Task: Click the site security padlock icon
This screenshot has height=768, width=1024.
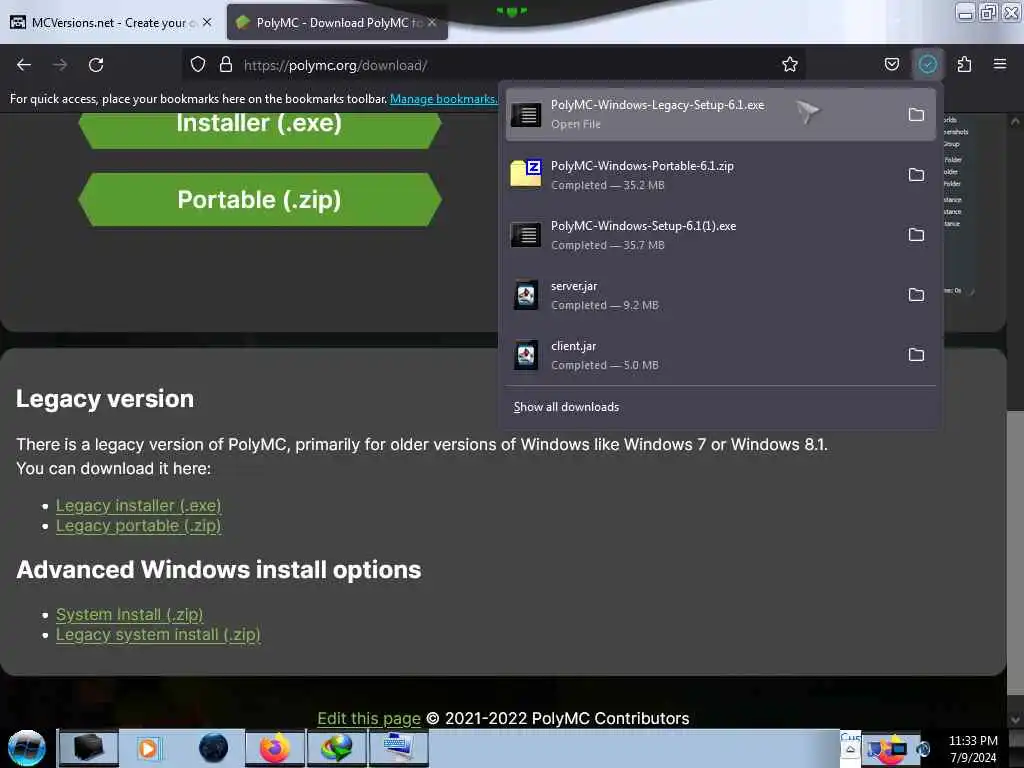Action: pos(226,64)
